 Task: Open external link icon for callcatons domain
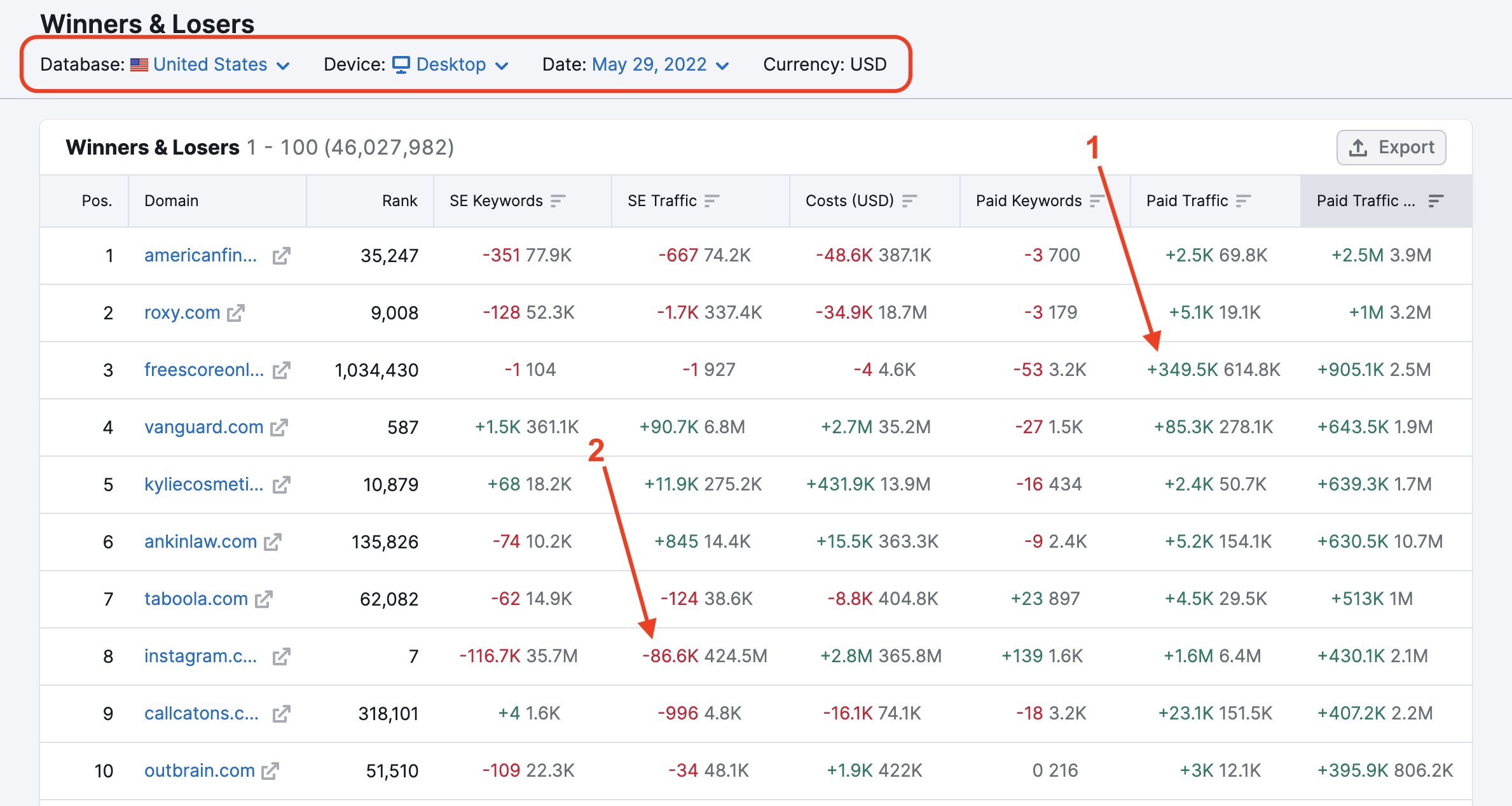point(281,714)
